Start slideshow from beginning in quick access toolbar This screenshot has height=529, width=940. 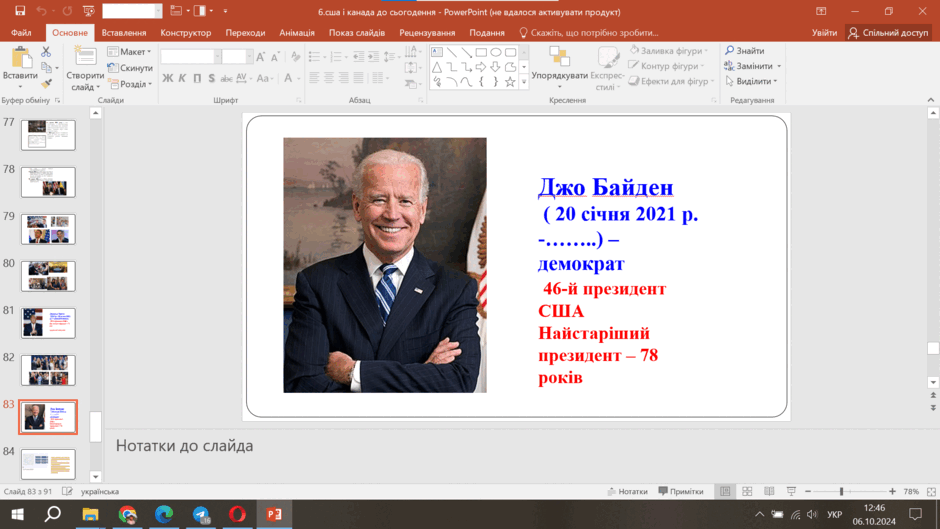point(89,11)
